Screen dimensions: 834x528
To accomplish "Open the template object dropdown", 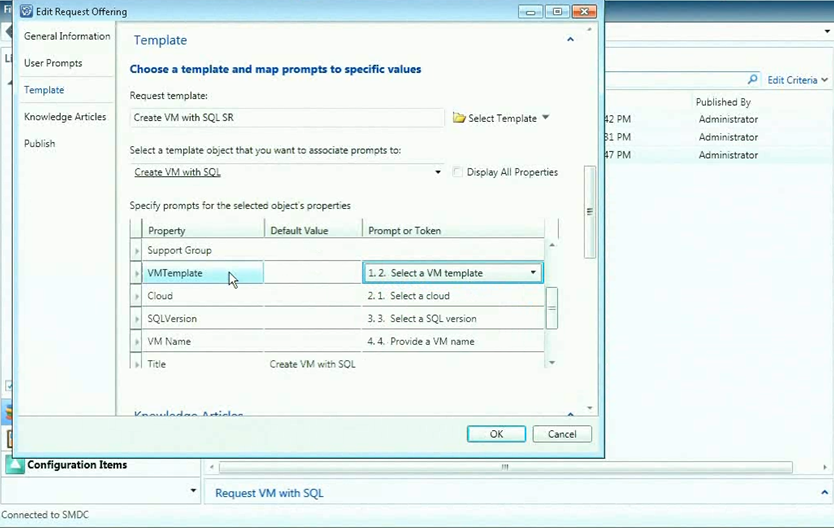I will [x=438, y=172].
